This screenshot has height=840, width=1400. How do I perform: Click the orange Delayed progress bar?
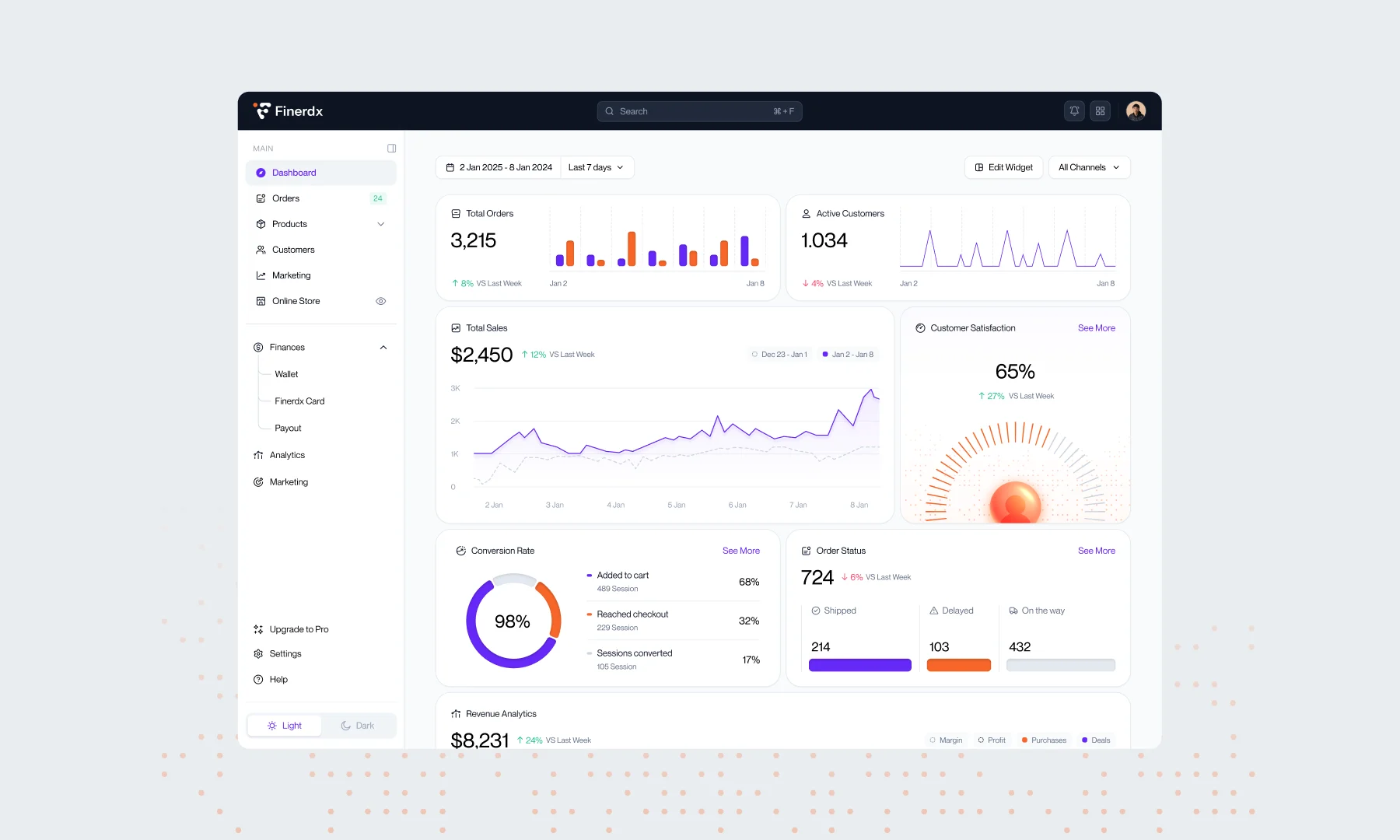(x=958, y=665)
